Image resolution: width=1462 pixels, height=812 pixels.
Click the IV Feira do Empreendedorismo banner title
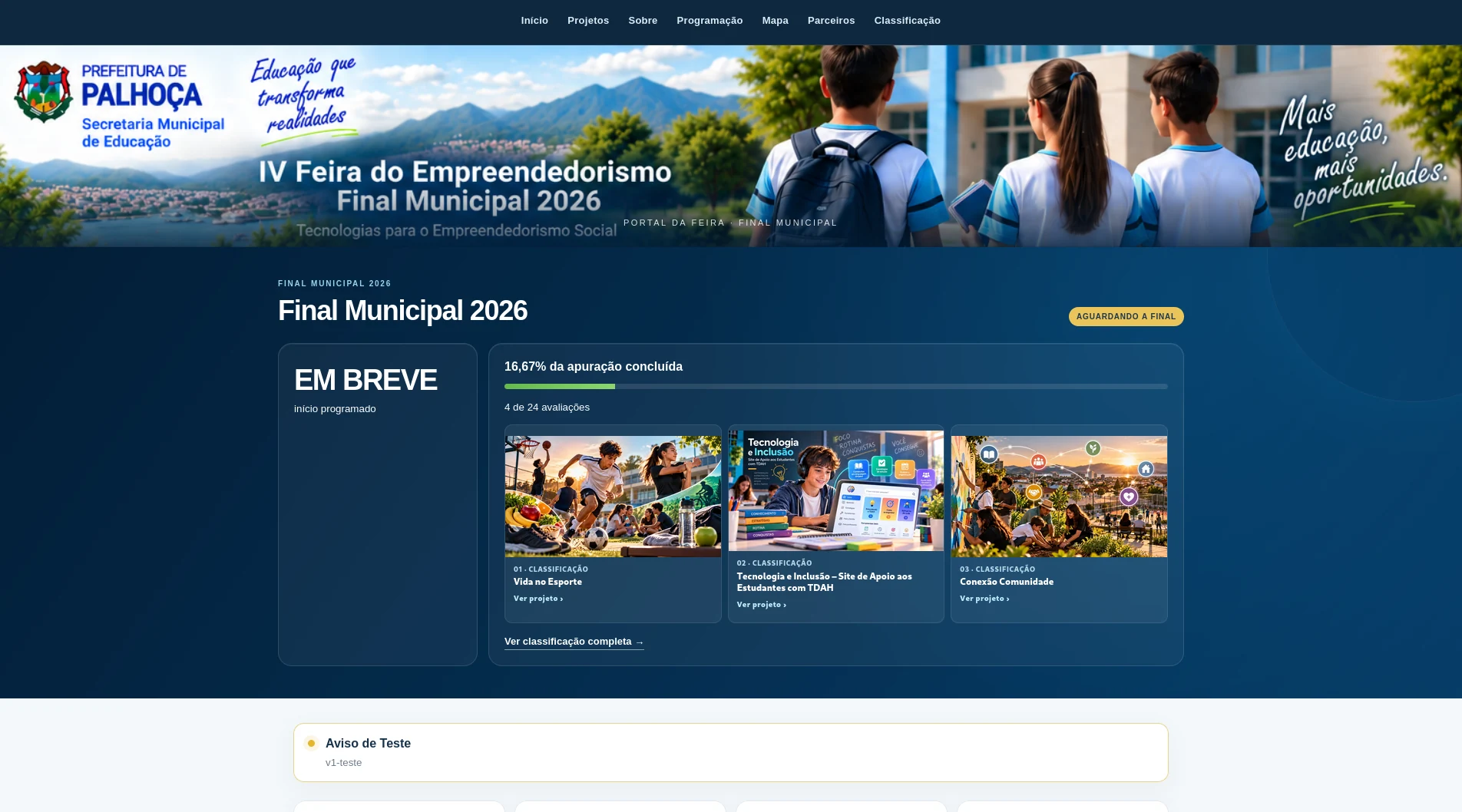[465, 172]
